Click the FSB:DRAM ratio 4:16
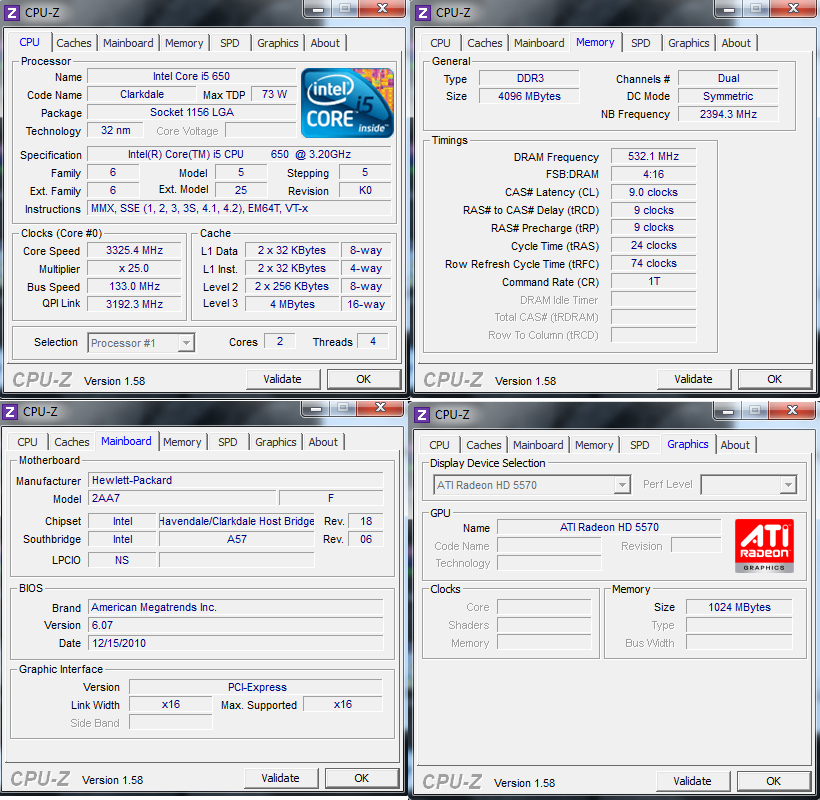The height and width of the screenshot is (800, 820). 654,174
